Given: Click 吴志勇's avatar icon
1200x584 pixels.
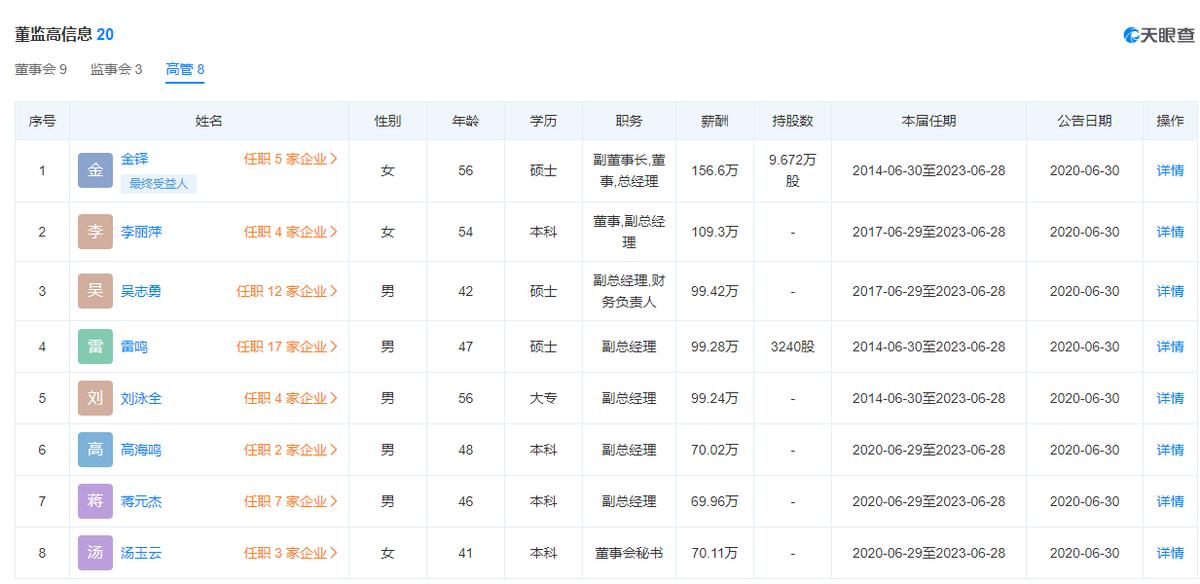Looking at the screenshot, I should click(95, 290).
